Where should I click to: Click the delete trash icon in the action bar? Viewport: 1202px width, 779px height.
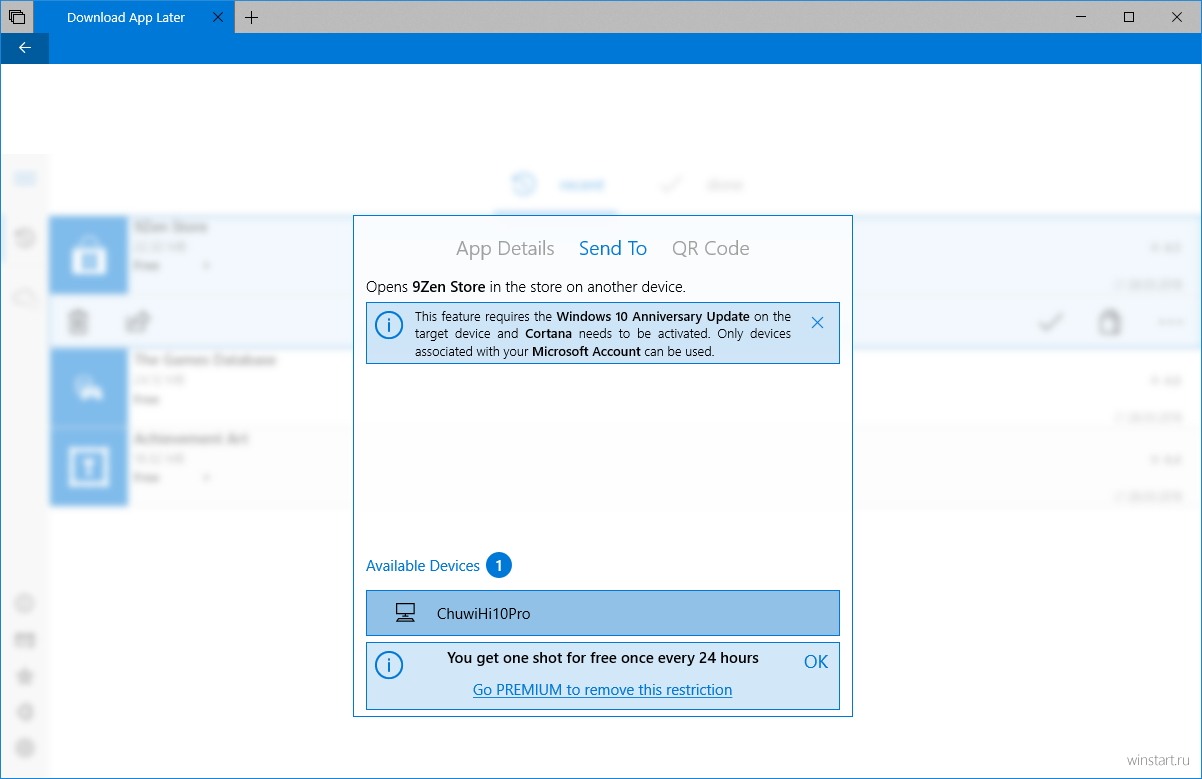78,322
